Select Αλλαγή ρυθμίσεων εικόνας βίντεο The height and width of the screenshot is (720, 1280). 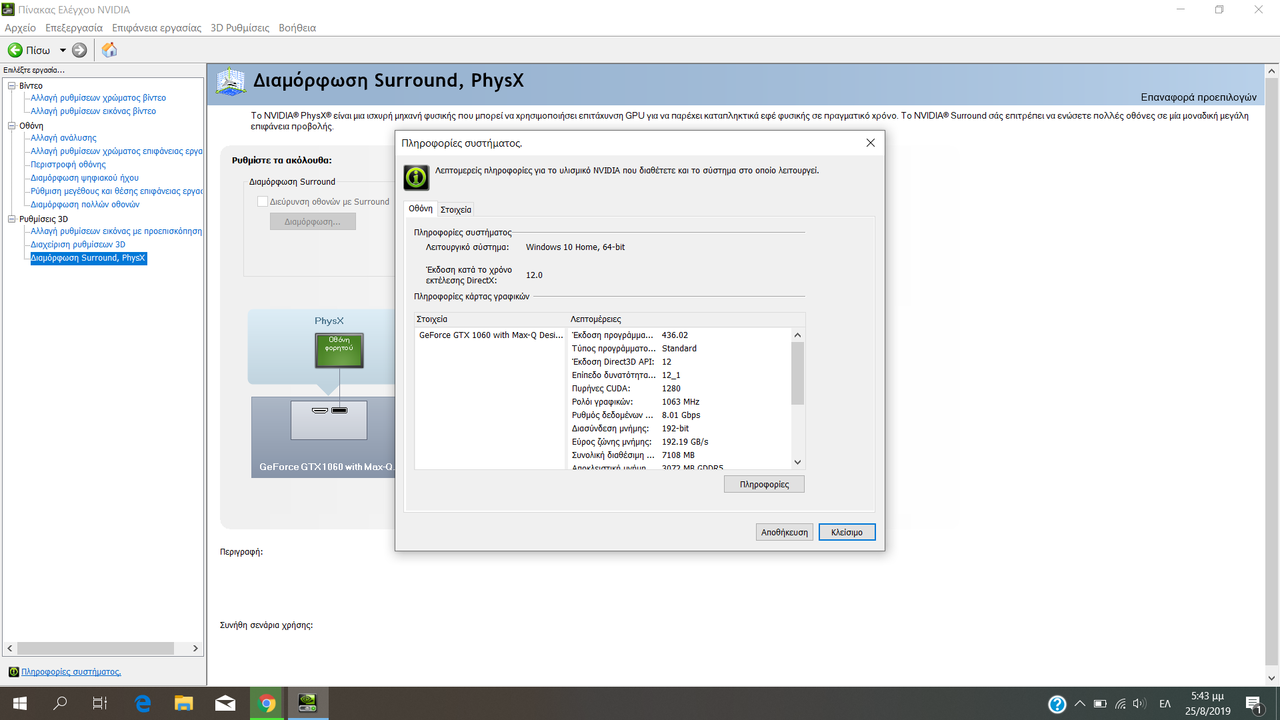click(93, 111)
